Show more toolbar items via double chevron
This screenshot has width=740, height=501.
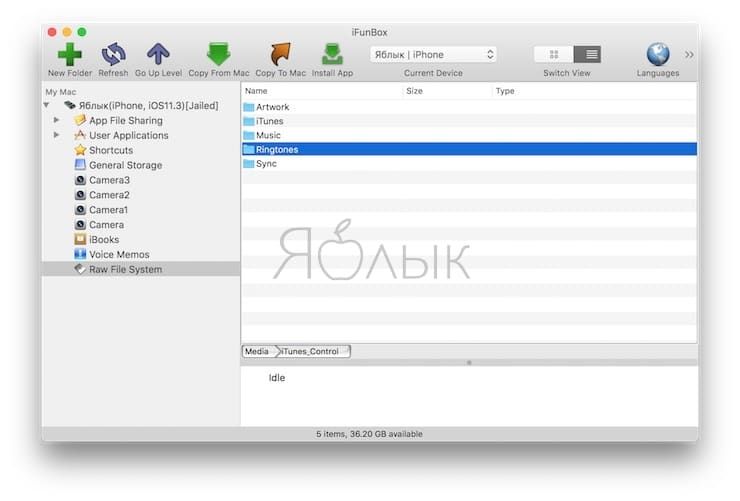pyautogui.click(x=689, y=55)
